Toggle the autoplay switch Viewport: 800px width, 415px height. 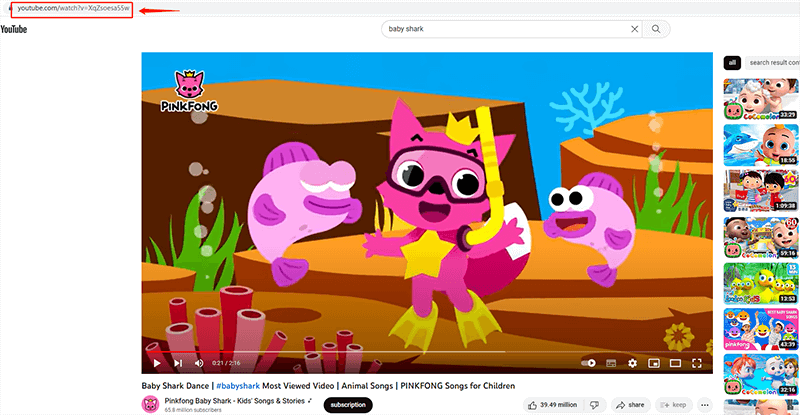pos(588,363)
